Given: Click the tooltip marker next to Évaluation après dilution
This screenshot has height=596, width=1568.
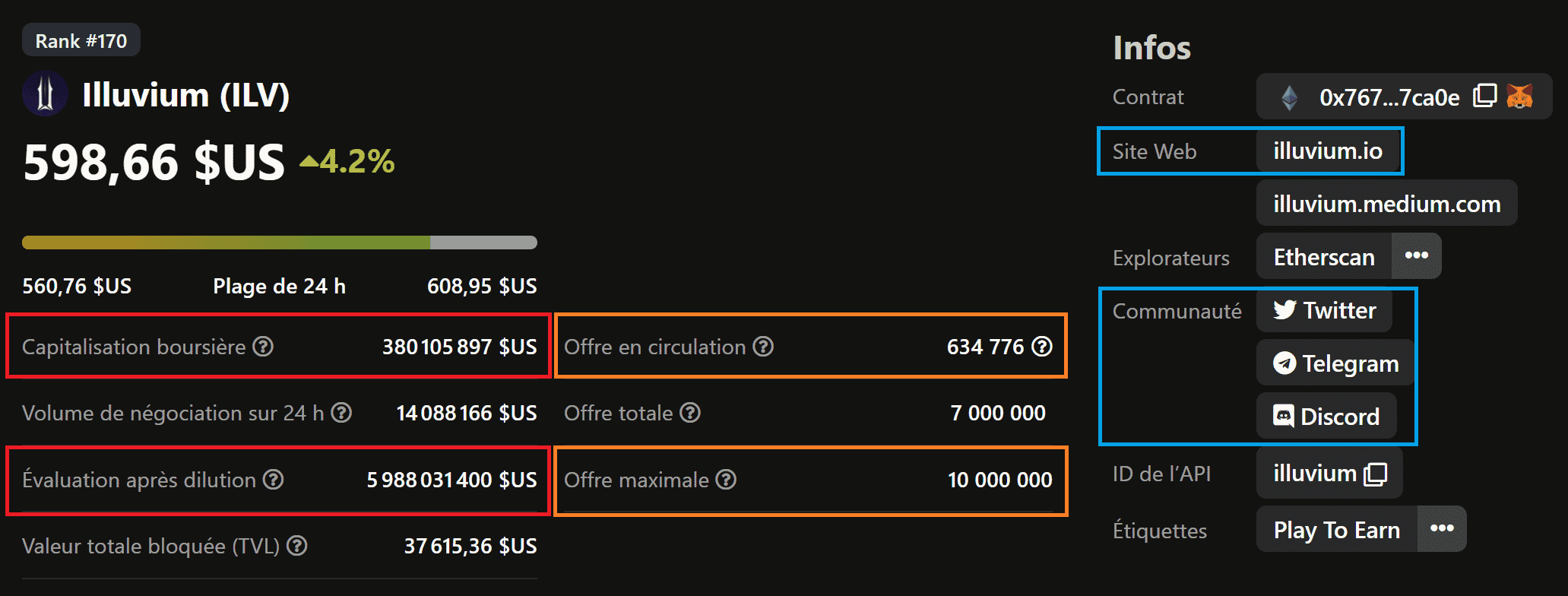Looking at the screenshot, I should [272, 480].
